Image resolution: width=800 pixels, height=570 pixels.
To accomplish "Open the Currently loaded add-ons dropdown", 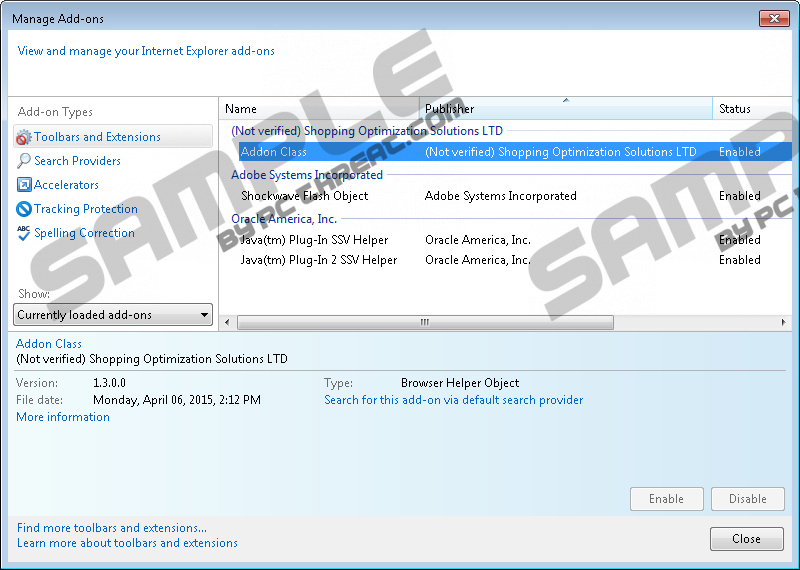I will click(x=114, y=315).
